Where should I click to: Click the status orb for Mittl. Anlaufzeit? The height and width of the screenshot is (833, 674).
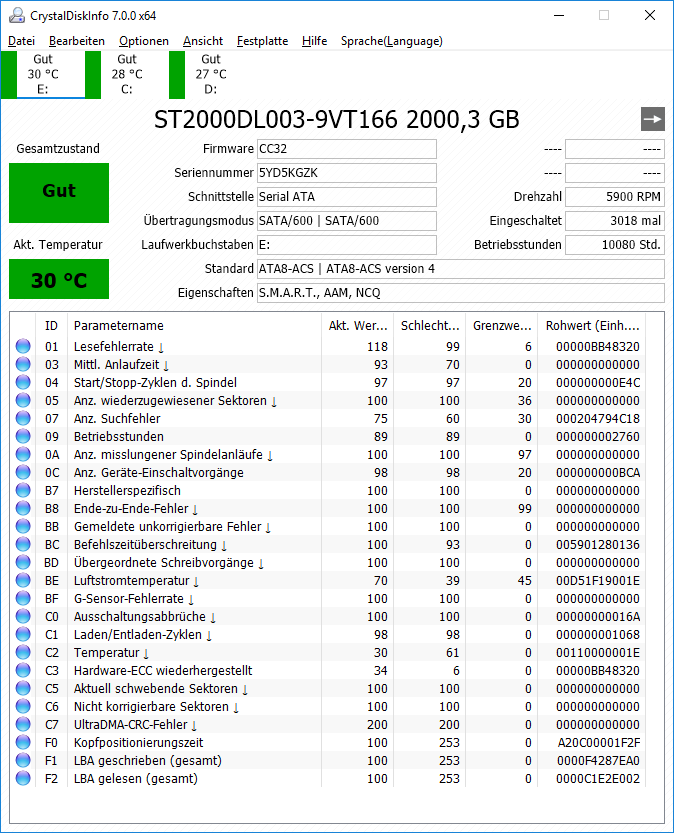click(23, 364)
